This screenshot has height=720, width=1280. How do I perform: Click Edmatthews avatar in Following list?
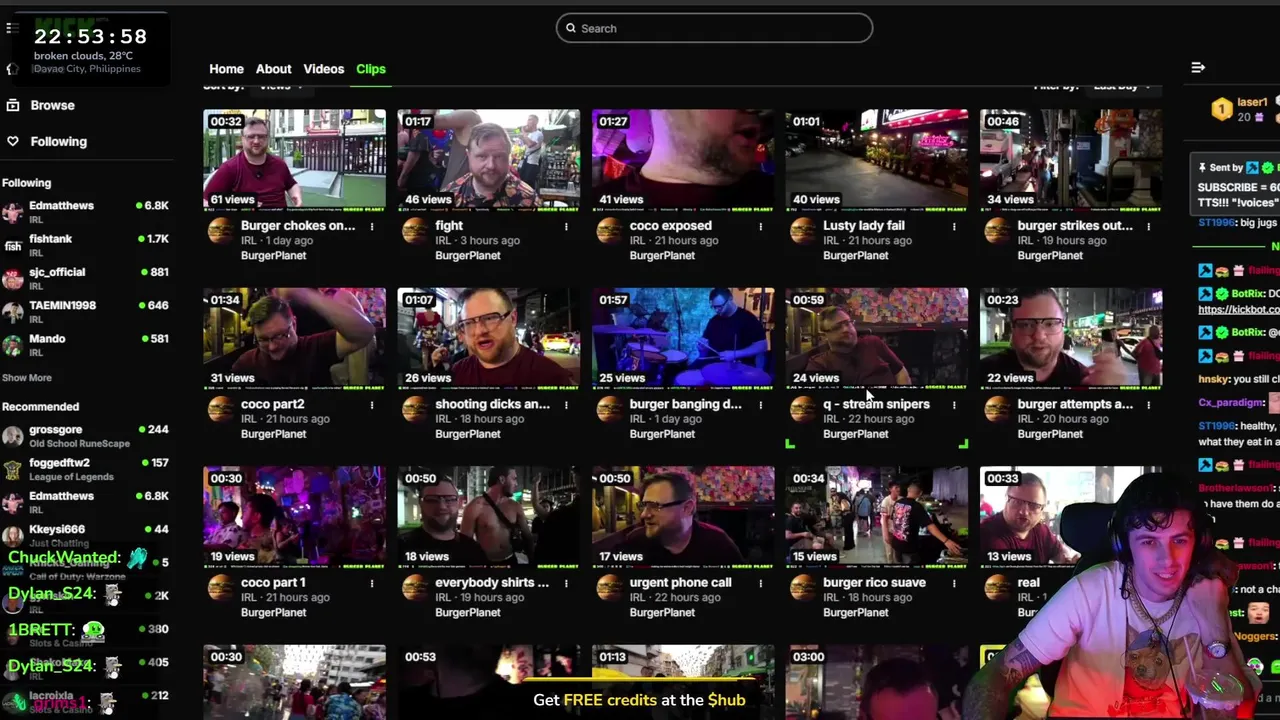pos(13,212)
